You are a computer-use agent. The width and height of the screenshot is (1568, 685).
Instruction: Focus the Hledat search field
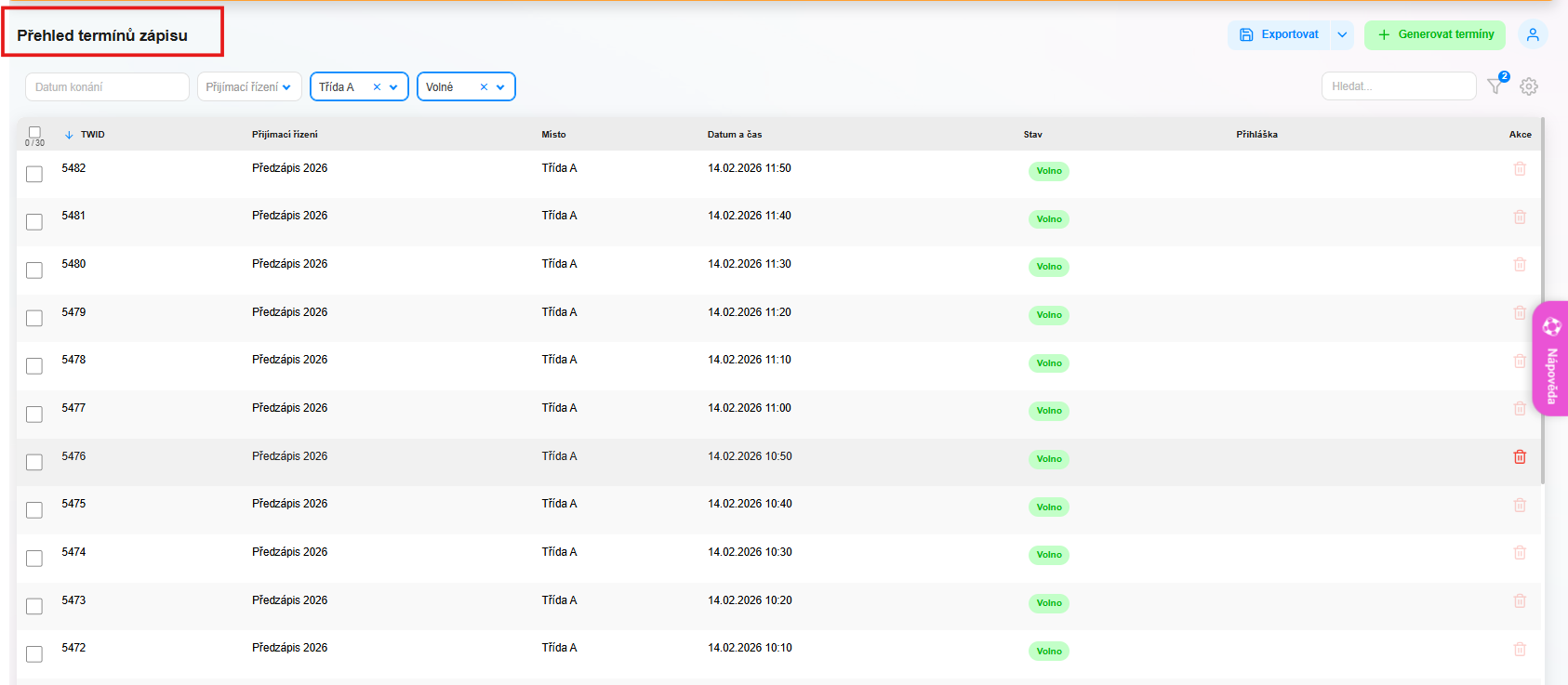1398,86
